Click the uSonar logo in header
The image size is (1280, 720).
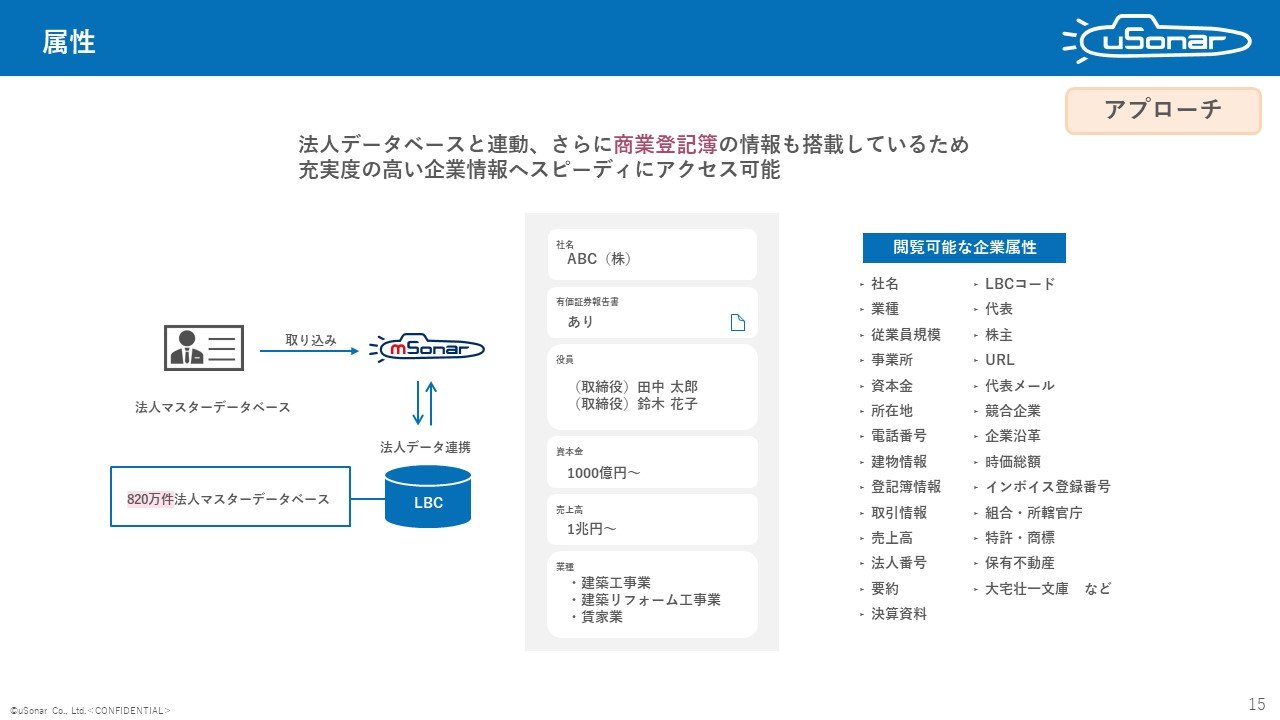(1155, 39)
